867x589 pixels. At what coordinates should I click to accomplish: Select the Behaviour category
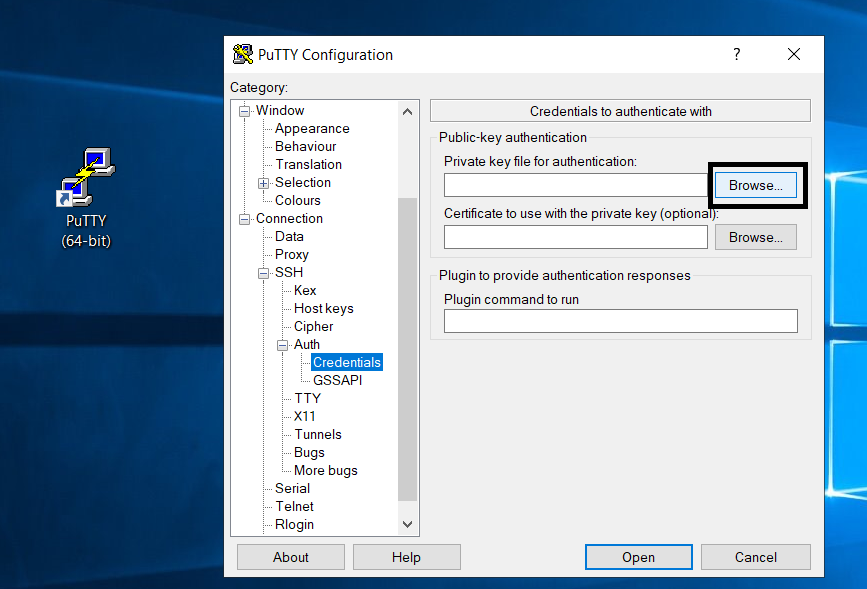coord(305,147)
